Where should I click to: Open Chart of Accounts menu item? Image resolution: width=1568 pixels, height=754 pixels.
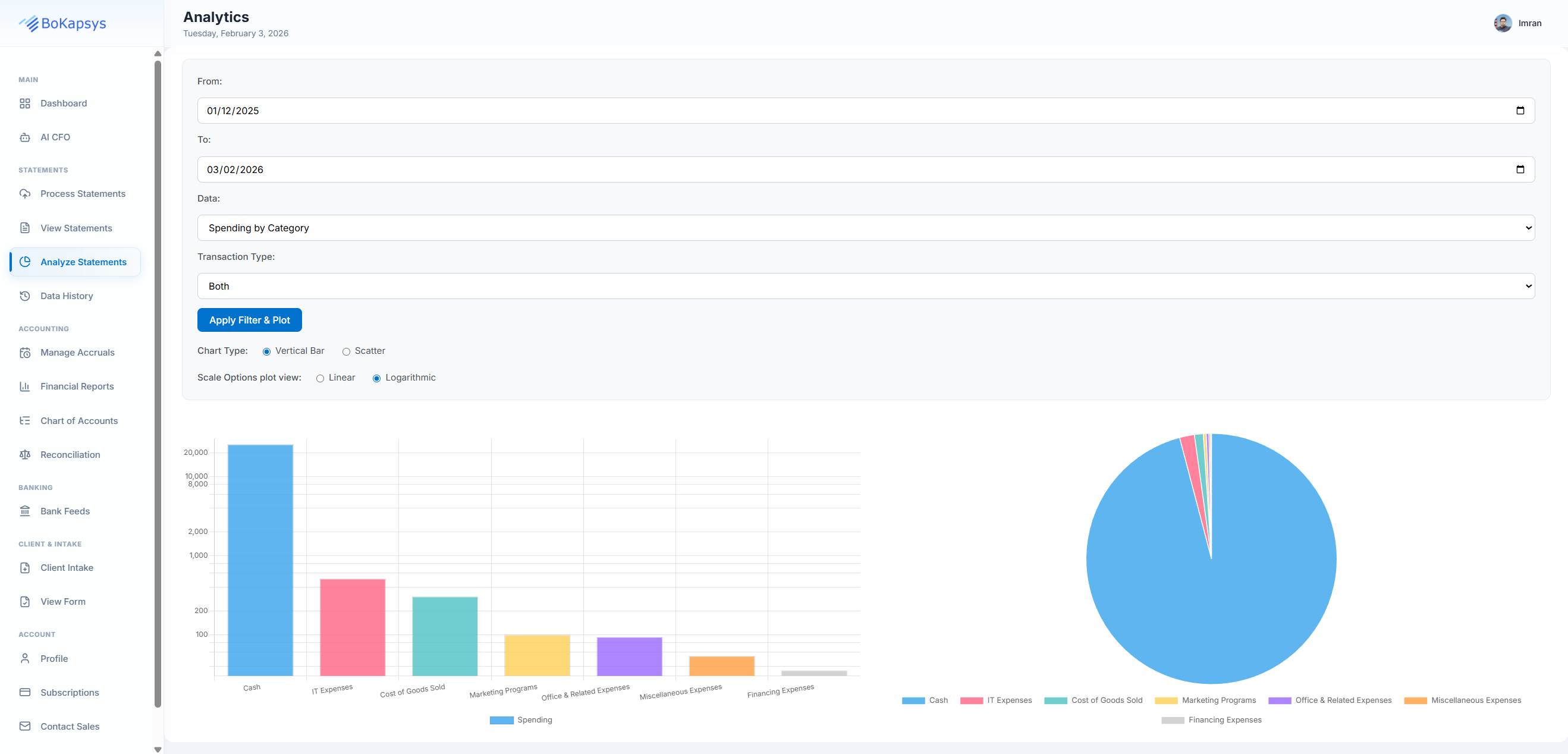point(79,420)
